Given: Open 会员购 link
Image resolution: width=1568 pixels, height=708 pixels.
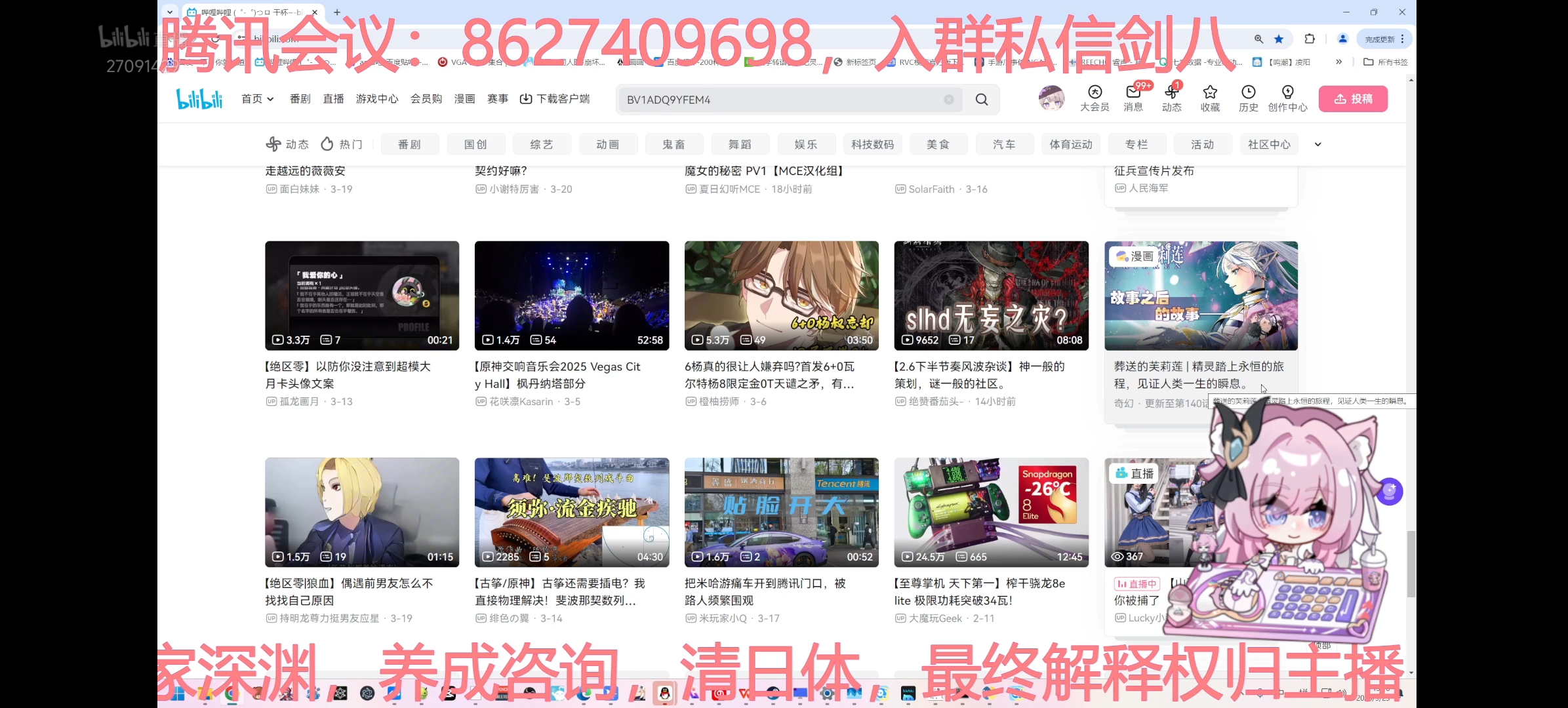Looking at the screenshot, I should [x=426, y=99].
